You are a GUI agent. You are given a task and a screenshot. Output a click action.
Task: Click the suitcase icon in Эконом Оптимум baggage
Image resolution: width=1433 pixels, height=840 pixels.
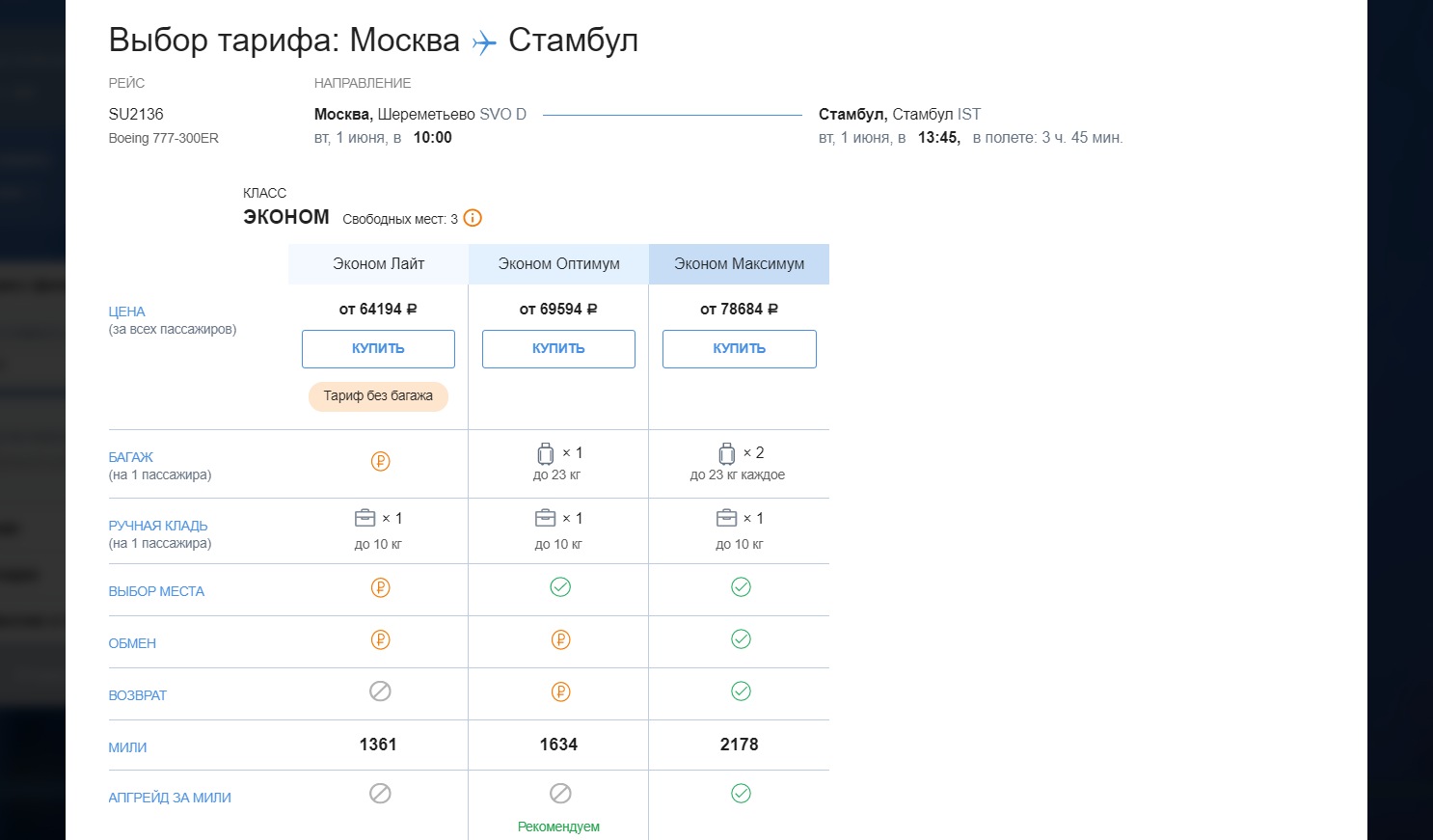point(546,453)
